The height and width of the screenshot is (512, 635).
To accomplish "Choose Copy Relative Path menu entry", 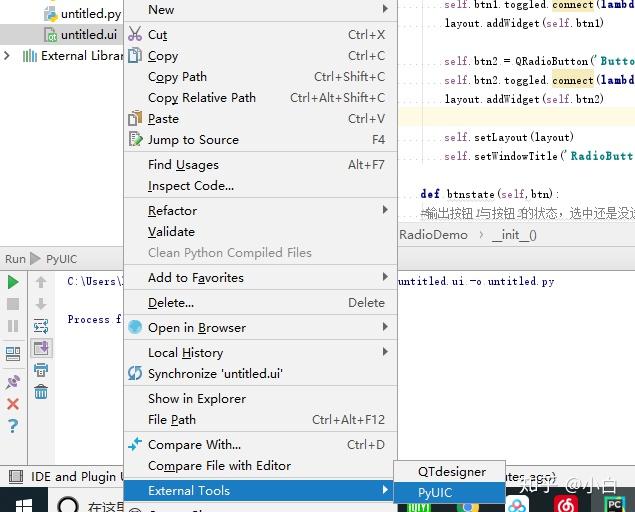I will point(260,98).
